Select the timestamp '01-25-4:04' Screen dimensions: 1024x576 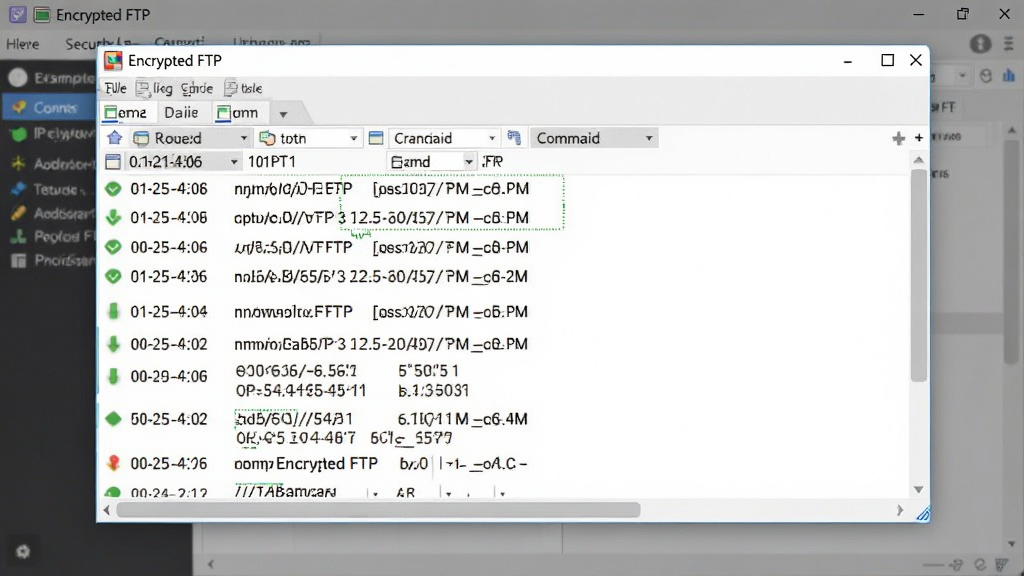[168, 312]
